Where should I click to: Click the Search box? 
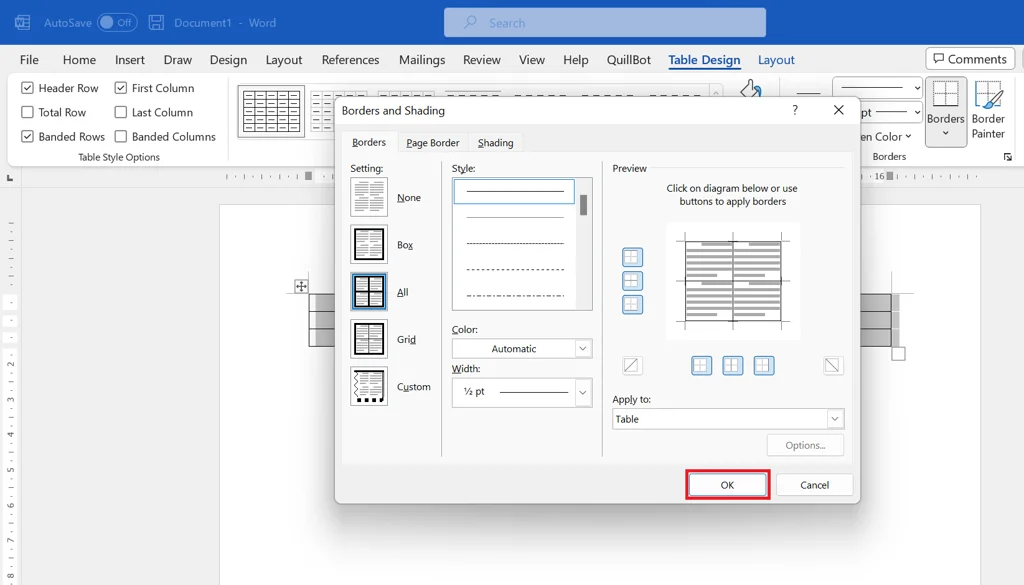(605, 23)
